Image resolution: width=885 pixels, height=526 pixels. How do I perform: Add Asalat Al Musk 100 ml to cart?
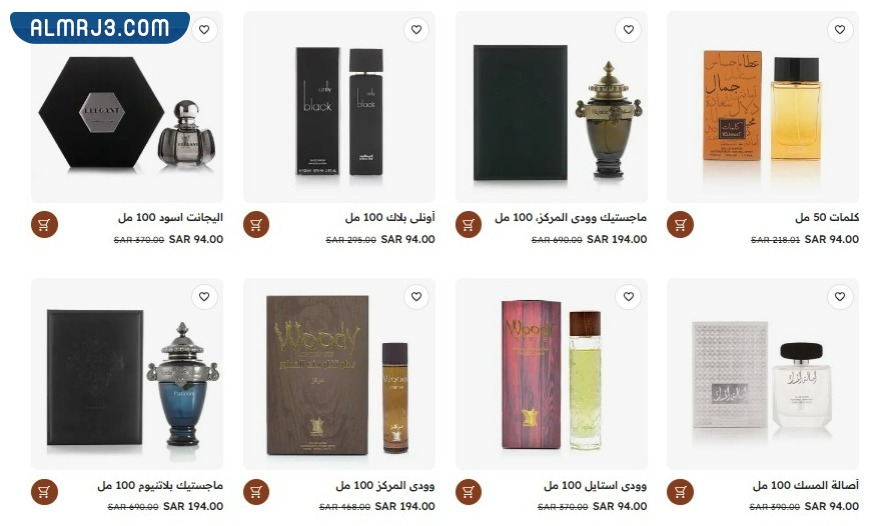tap(680, 492)
